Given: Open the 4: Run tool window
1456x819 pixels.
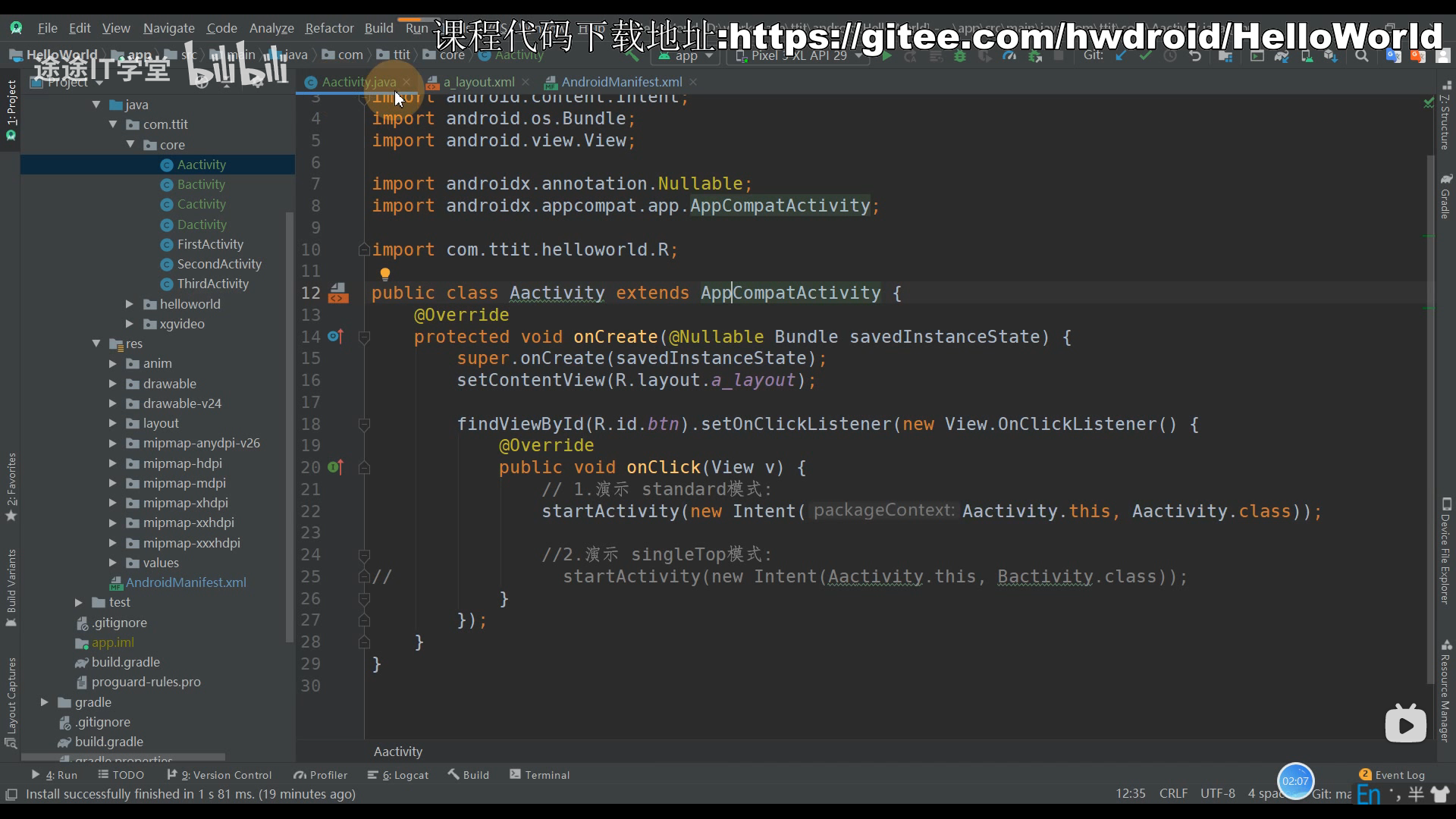Looking at the screenshot, I should click(55, 775).
